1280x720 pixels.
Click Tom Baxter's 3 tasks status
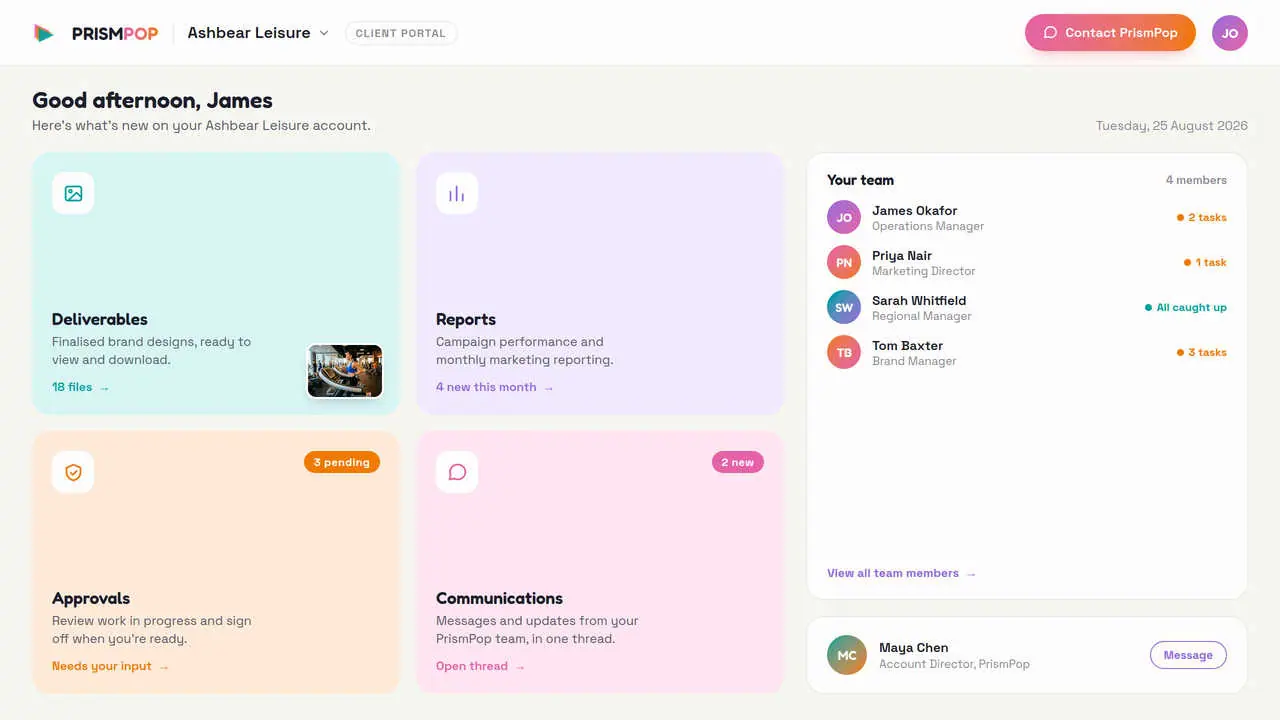(x=1202, y=352)
